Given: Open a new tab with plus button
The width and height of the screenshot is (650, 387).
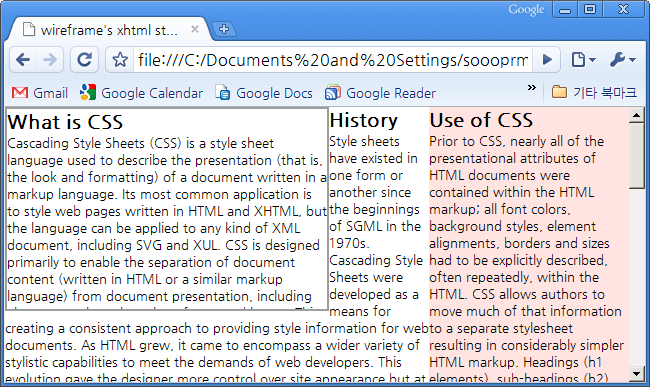Looking at the screenshot, I should pyautogui.click(x=224, y=29).
